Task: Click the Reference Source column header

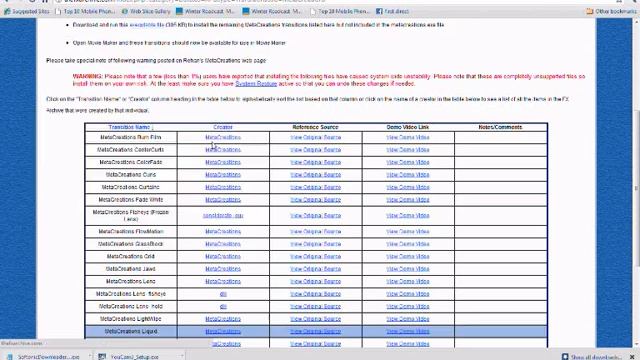Action: 316,127
